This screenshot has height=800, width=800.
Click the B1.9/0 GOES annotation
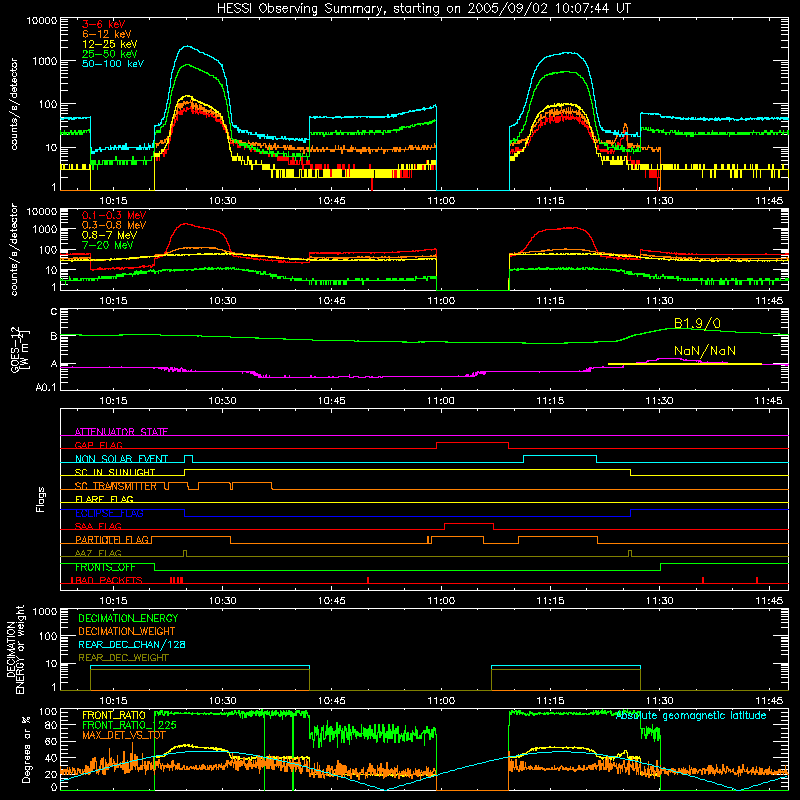[697, 323]
